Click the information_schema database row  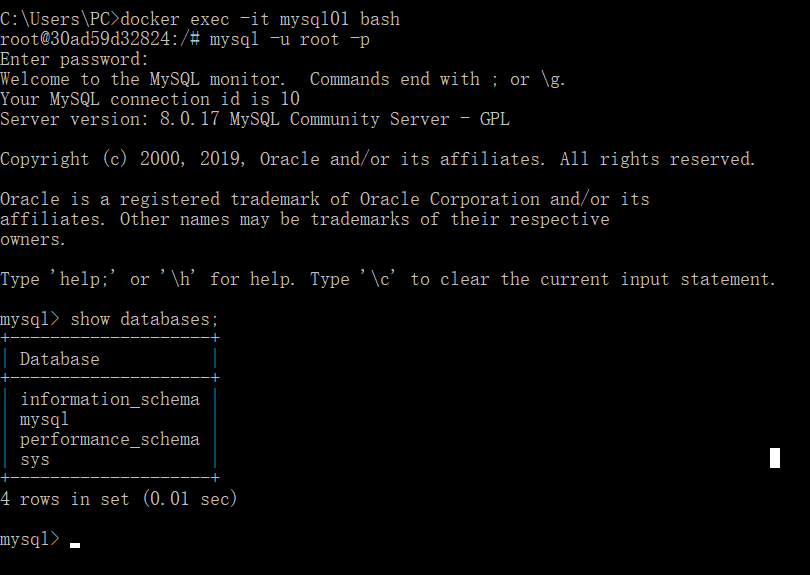tap(110, 399)
